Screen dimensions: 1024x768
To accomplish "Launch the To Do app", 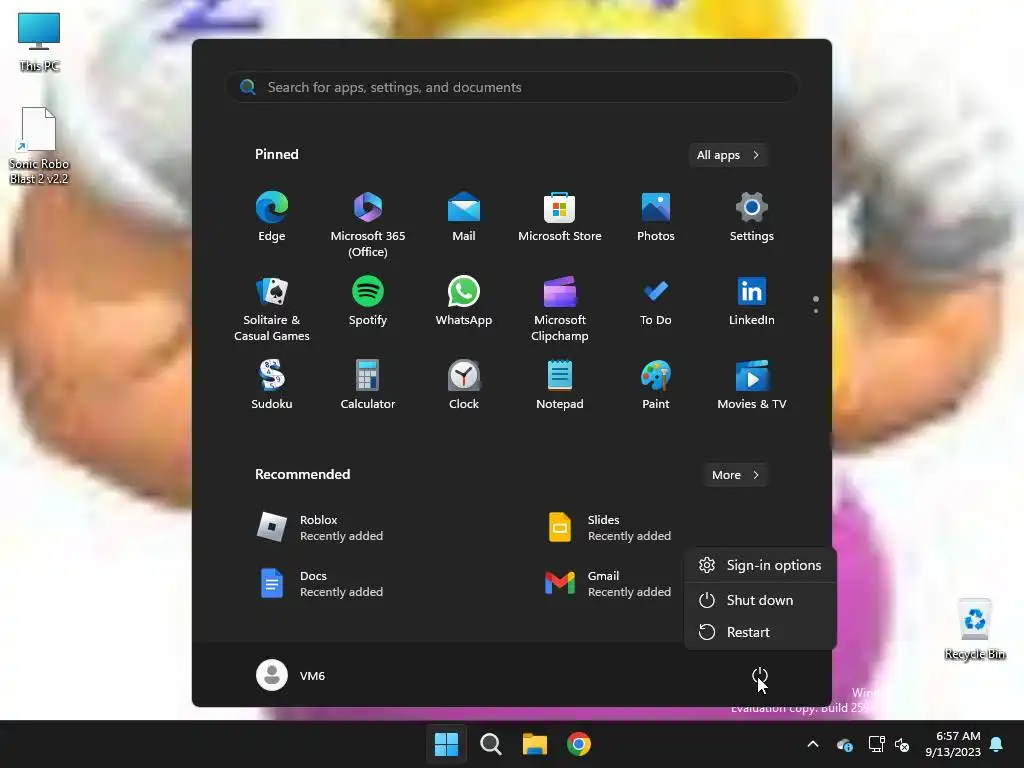I will (656, 301).
